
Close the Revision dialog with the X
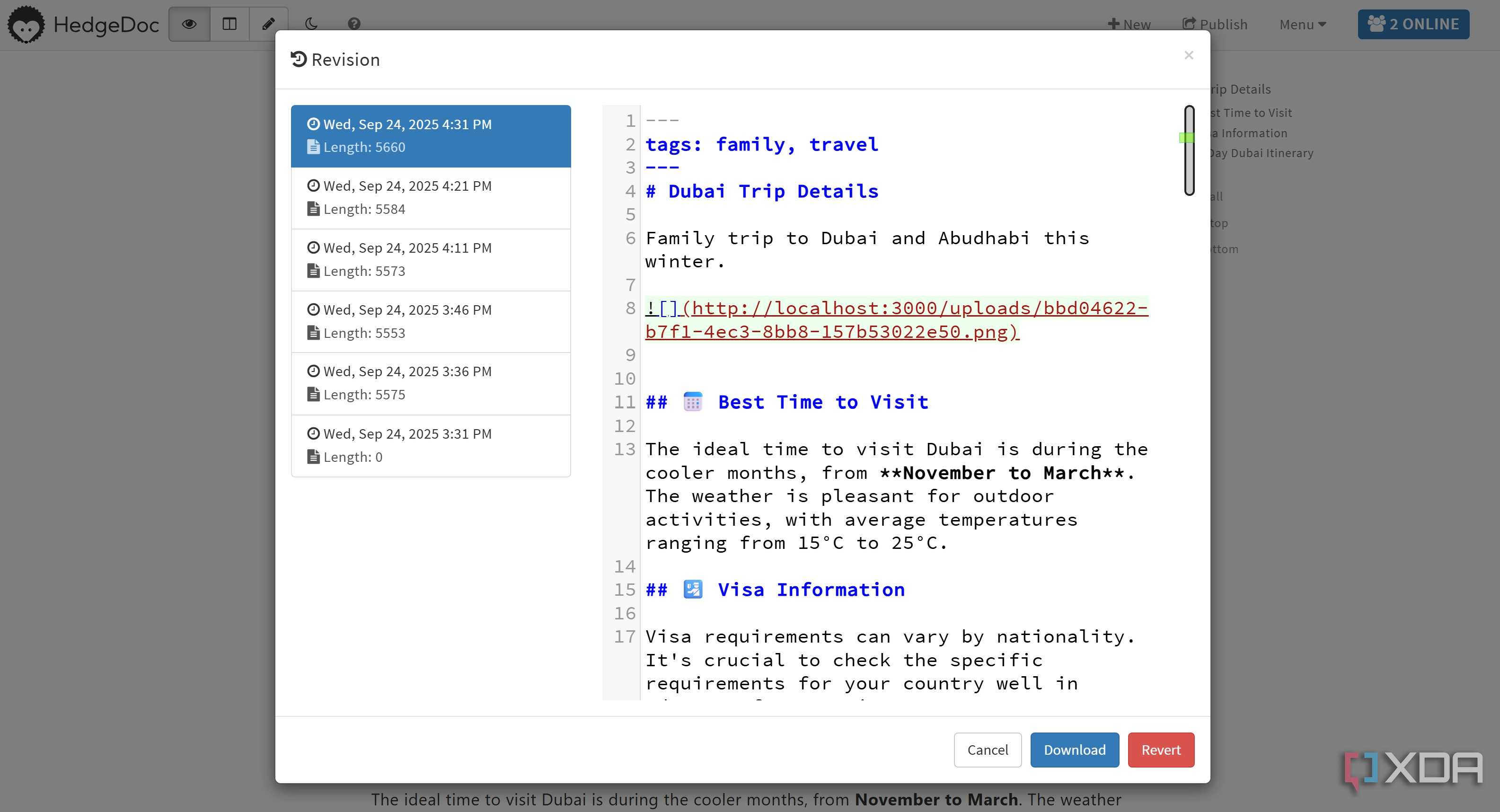point(1189,55)
